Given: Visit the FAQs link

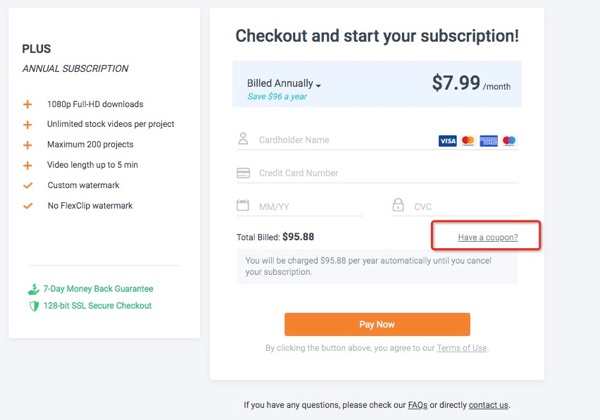Looking at the screenshot, I should pos(418,405).
